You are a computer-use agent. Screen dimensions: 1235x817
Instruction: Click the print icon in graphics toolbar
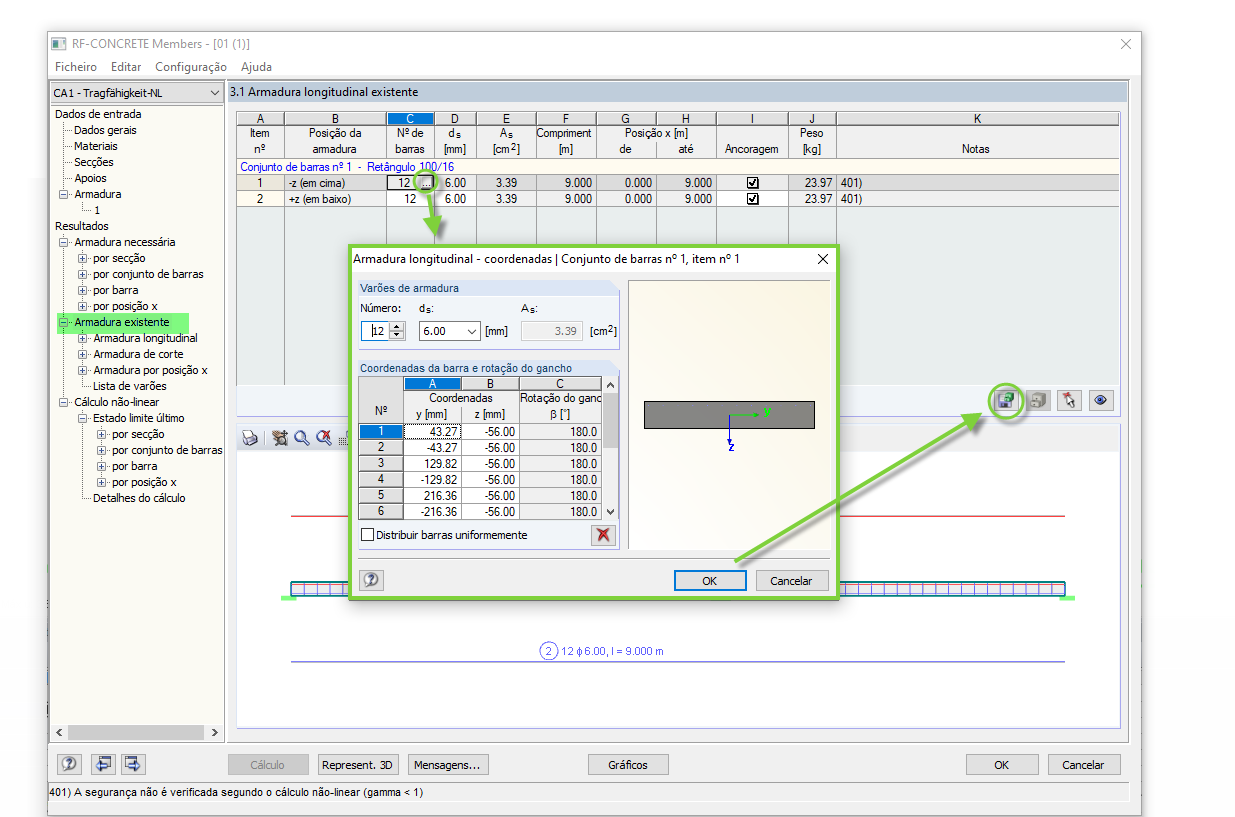250,438
